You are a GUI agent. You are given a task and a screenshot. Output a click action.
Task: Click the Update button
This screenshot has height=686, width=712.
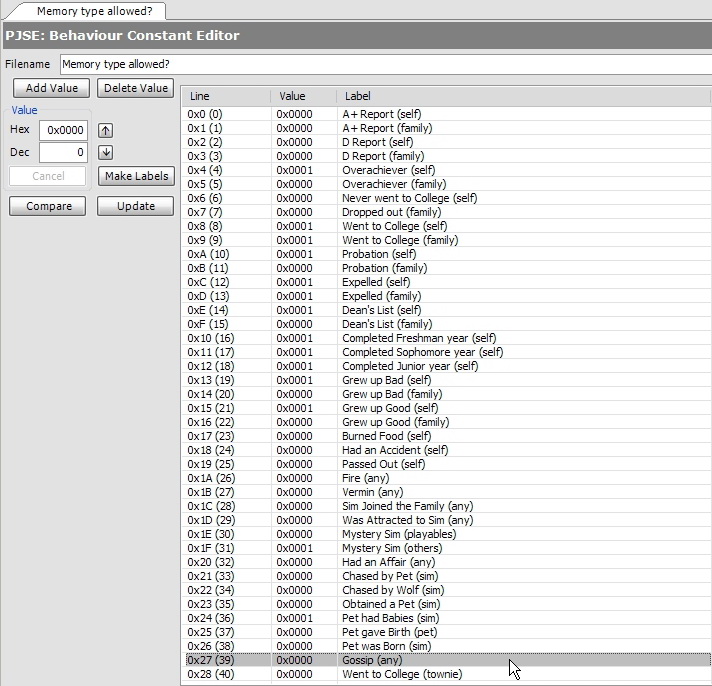pos(136,206)
